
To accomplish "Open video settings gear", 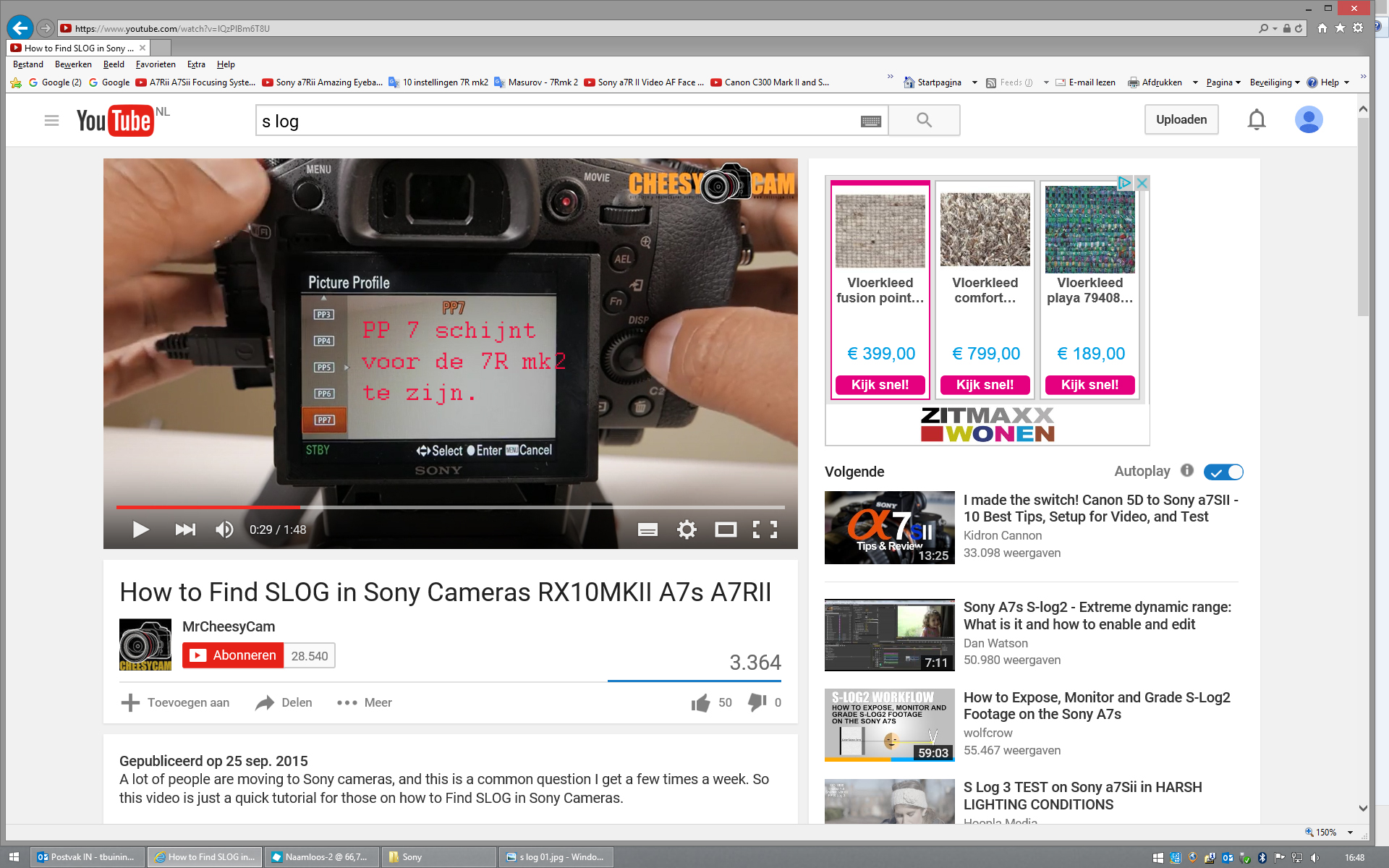I will point(687,529).
